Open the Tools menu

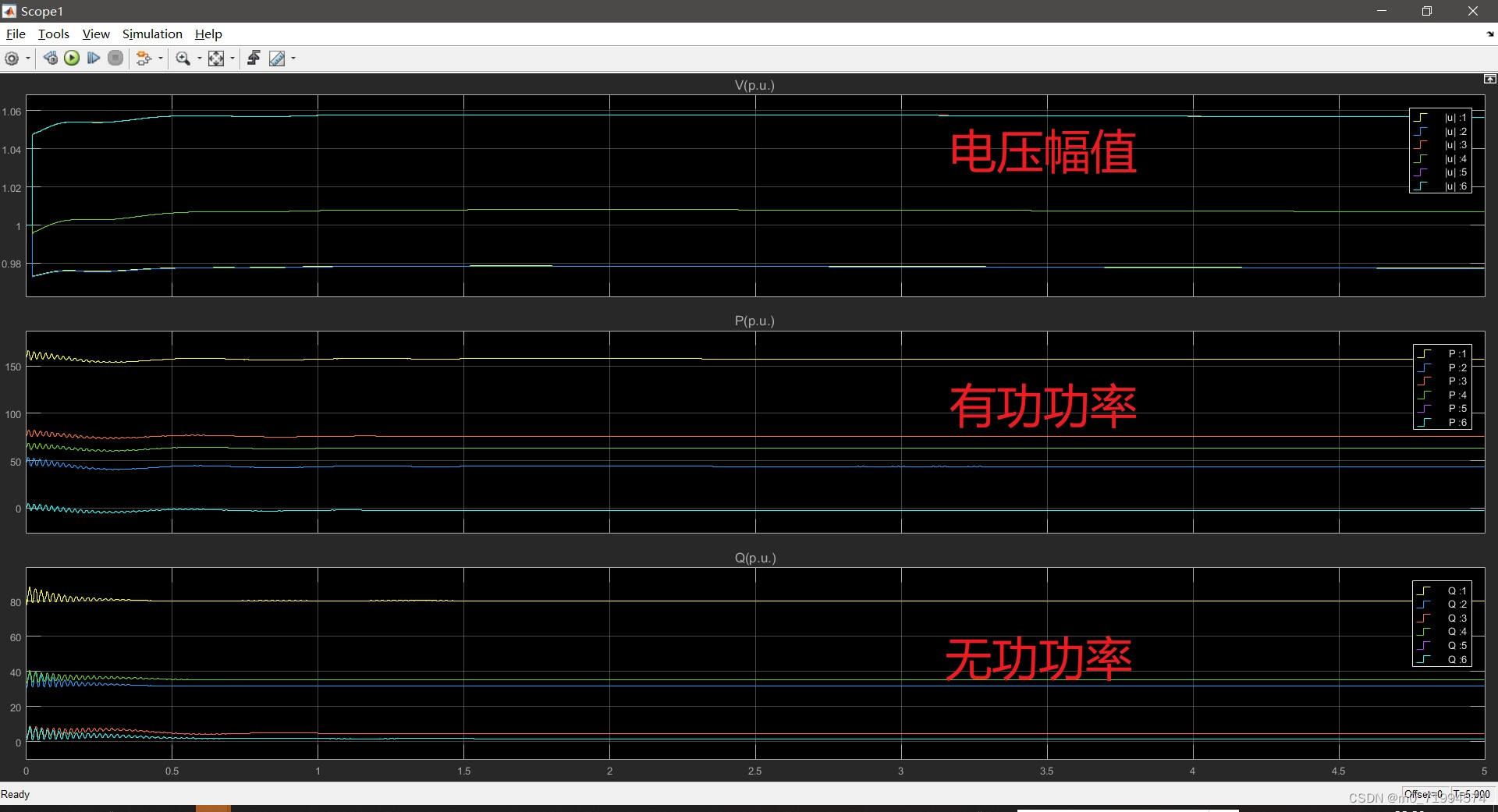52,34
